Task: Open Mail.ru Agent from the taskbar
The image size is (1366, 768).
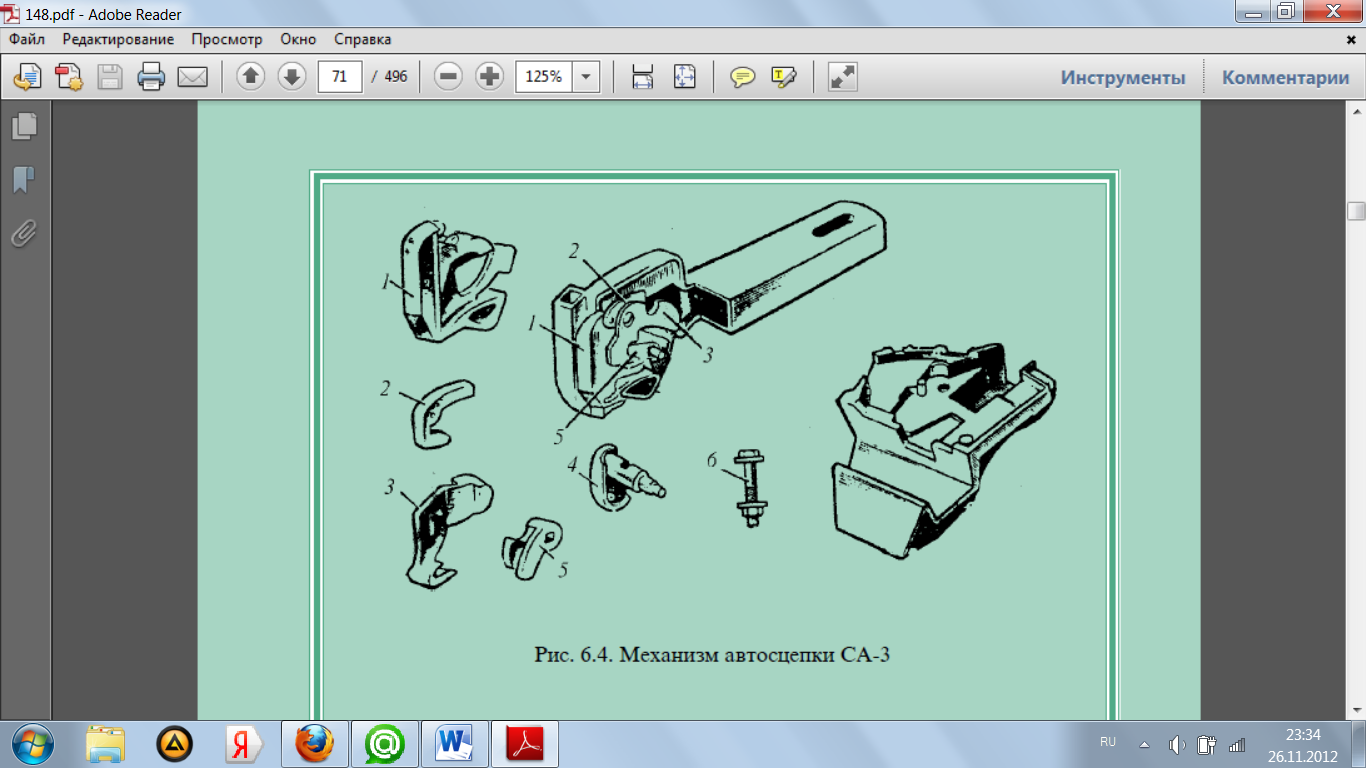Action: point(384,744)
